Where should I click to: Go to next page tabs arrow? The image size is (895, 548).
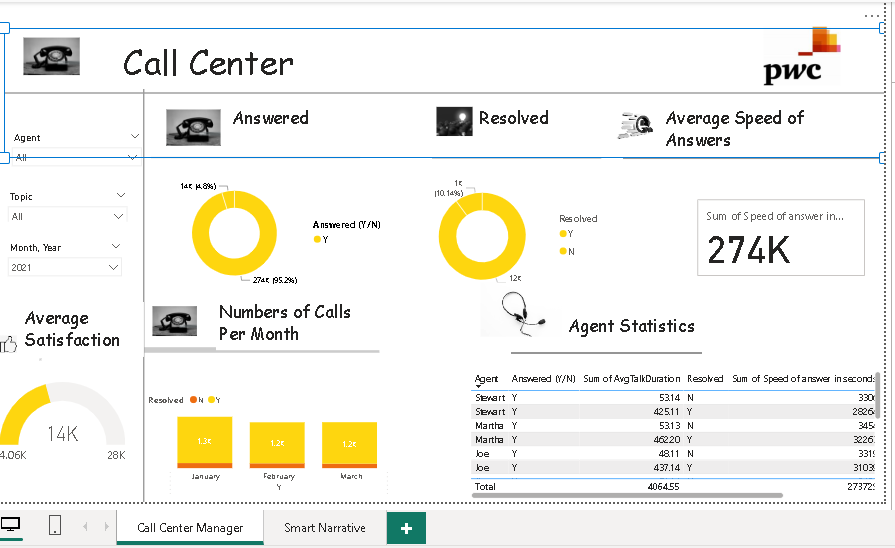[106, 526]
